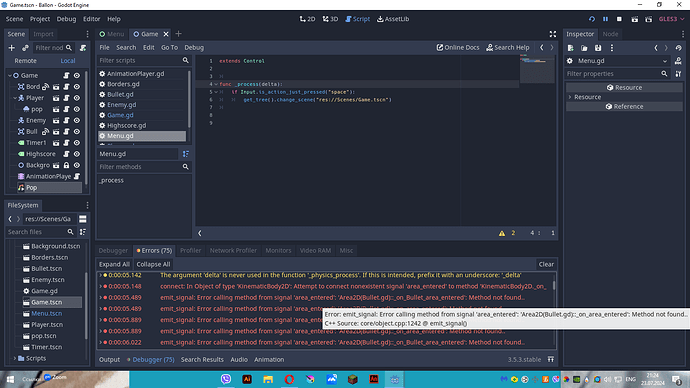The image size is (690, 388).
Task: Click the warnings triangle icon in script editor
Action: (502, 233)
